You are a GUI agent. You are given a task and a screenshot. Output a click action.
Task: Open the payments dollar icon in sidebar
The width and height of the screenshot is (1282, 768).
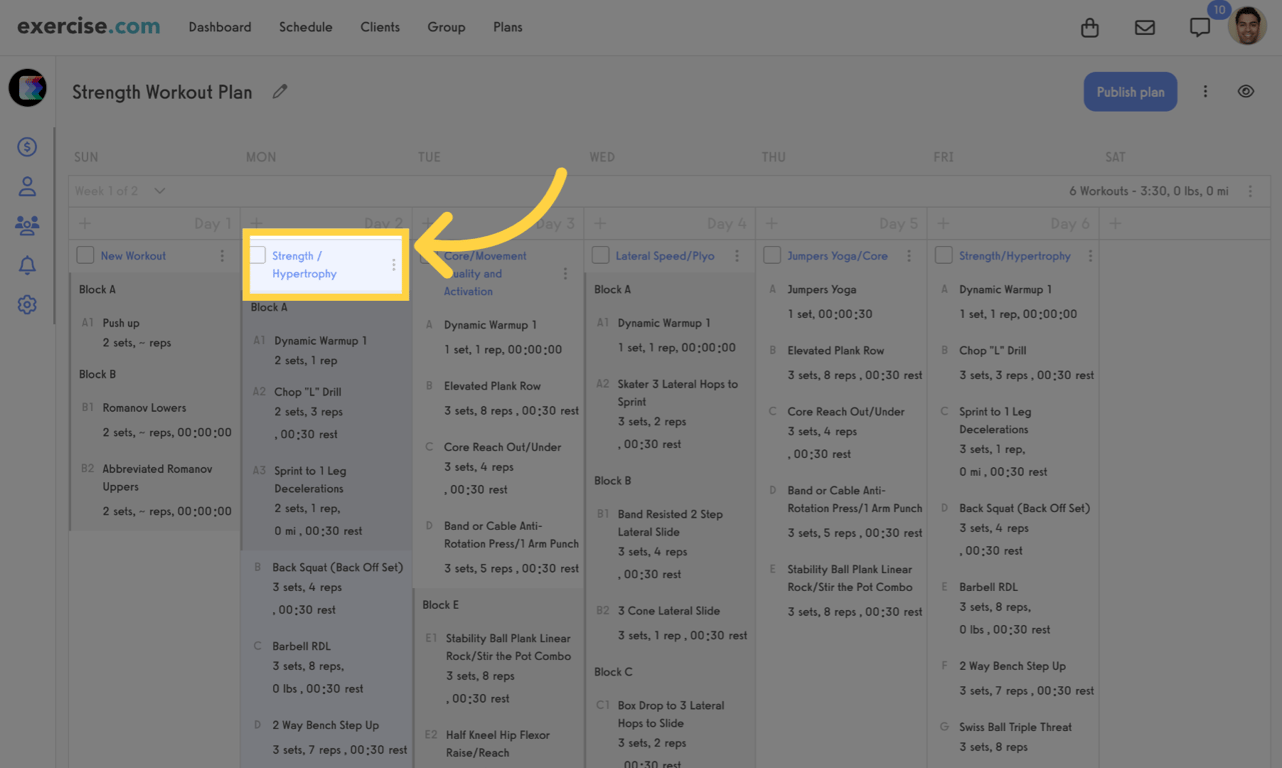tap(27, 146)
